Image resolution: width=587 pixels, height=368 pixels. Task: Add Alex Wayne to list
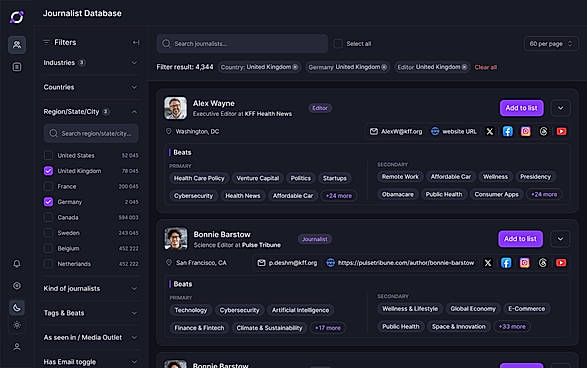[x=521, y=108]
